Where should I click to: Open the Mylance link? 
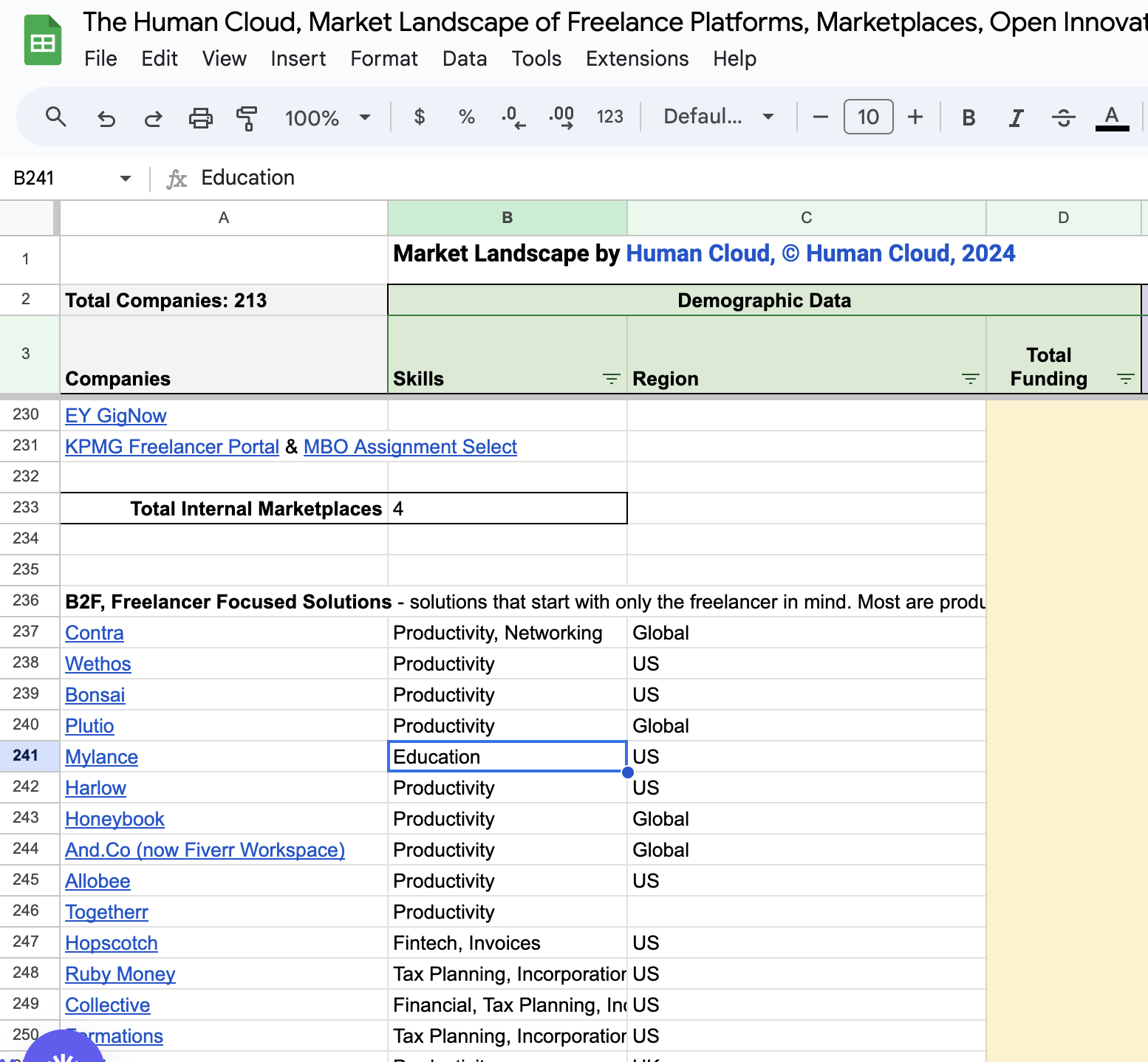point(101,757)
